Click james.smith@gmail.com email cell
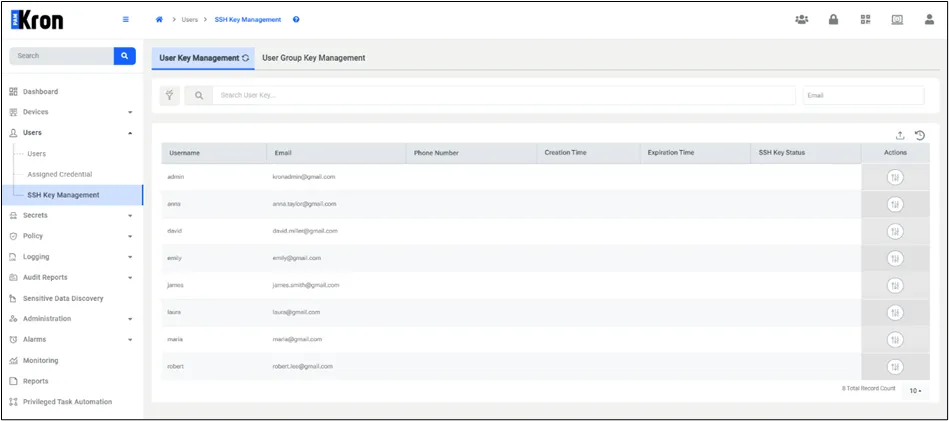 point(306,286)
